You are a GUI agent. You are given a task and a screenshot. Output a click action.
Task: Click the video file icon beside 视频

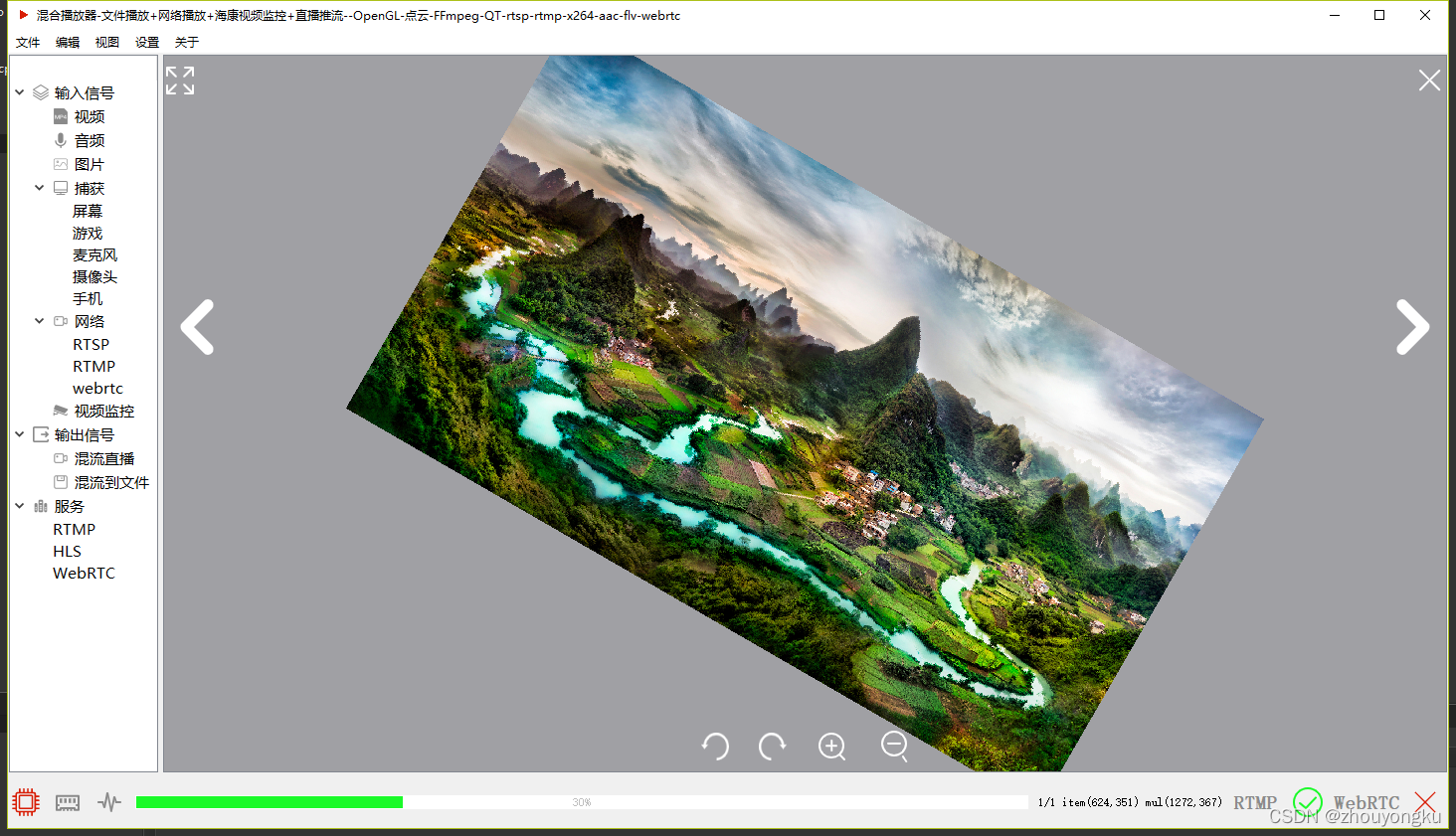(61, 116)
